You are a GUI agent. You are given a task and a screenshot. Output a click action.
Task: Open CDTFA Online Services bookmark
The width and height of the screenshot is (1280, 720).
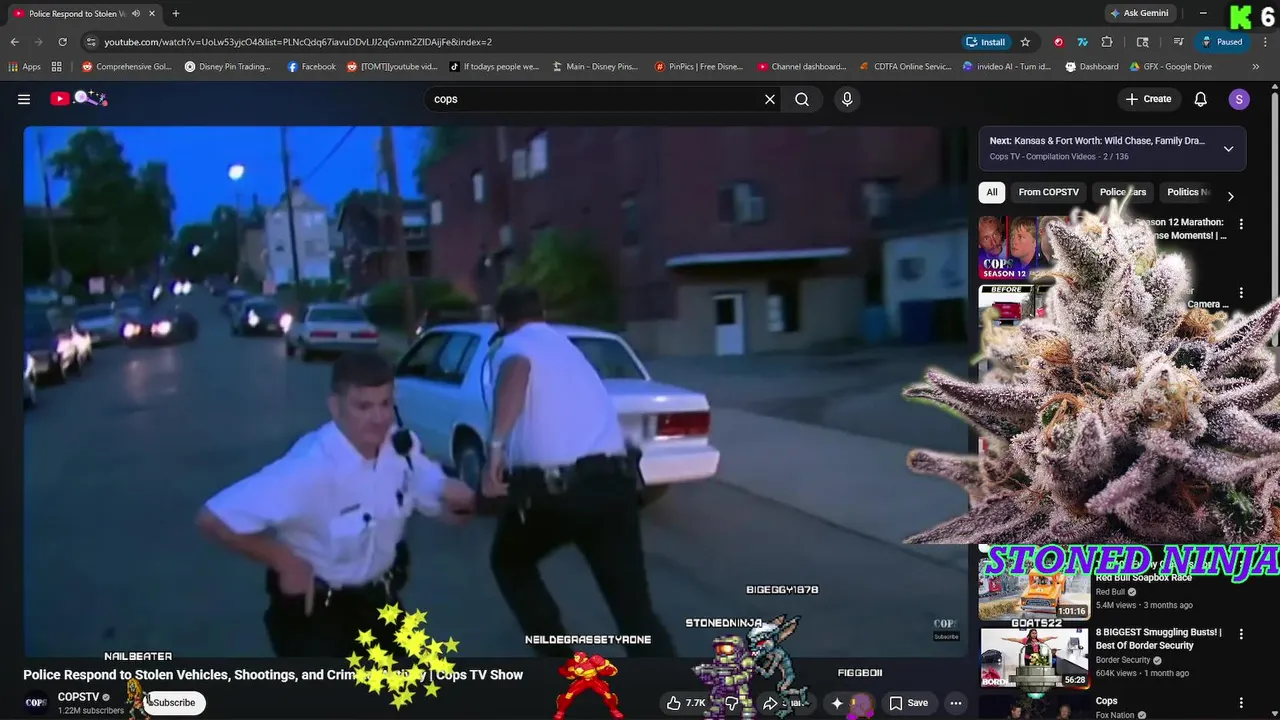click(x=906, y=67)
